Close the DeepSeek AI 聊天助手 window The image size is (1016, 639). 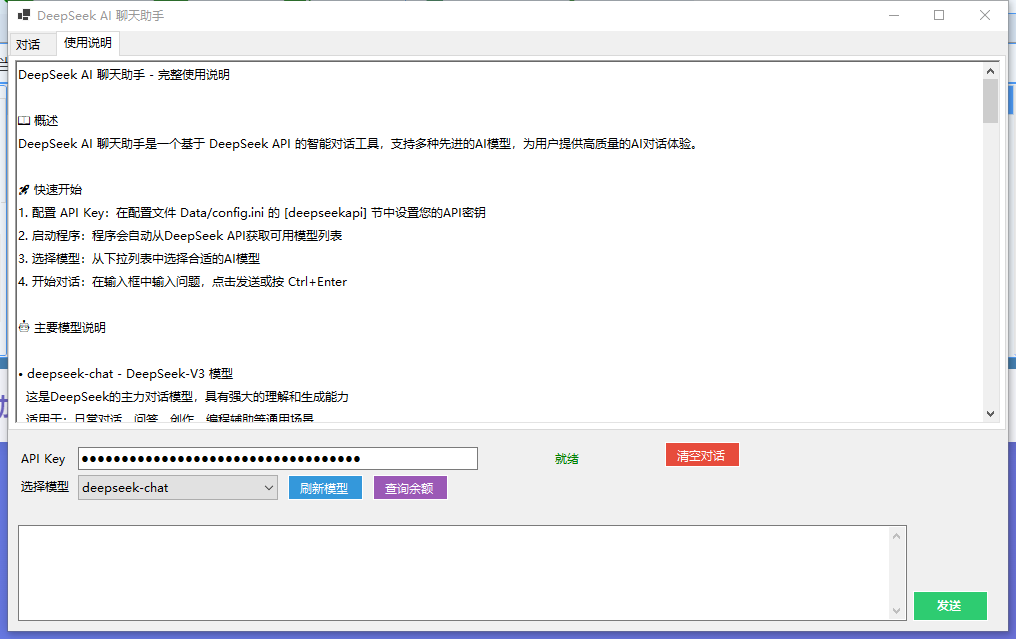coord(985,15)
